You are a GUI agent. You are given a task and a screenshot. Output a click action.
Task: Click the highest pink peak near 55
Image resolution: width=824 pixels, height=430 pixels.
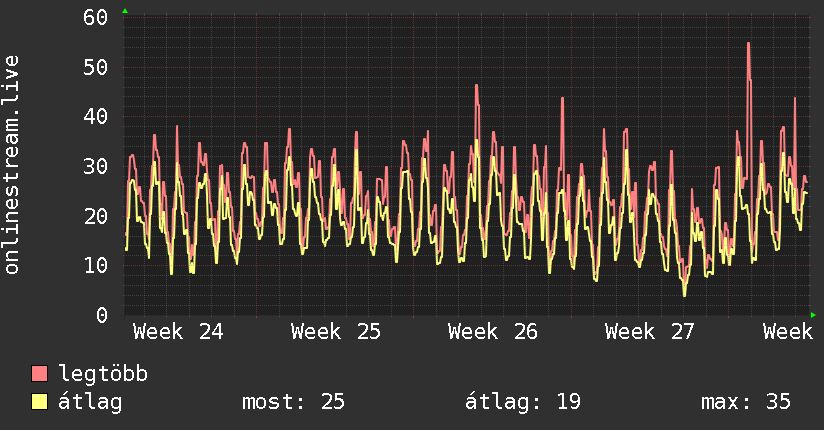pyautogui.click(x=748, y=44)
